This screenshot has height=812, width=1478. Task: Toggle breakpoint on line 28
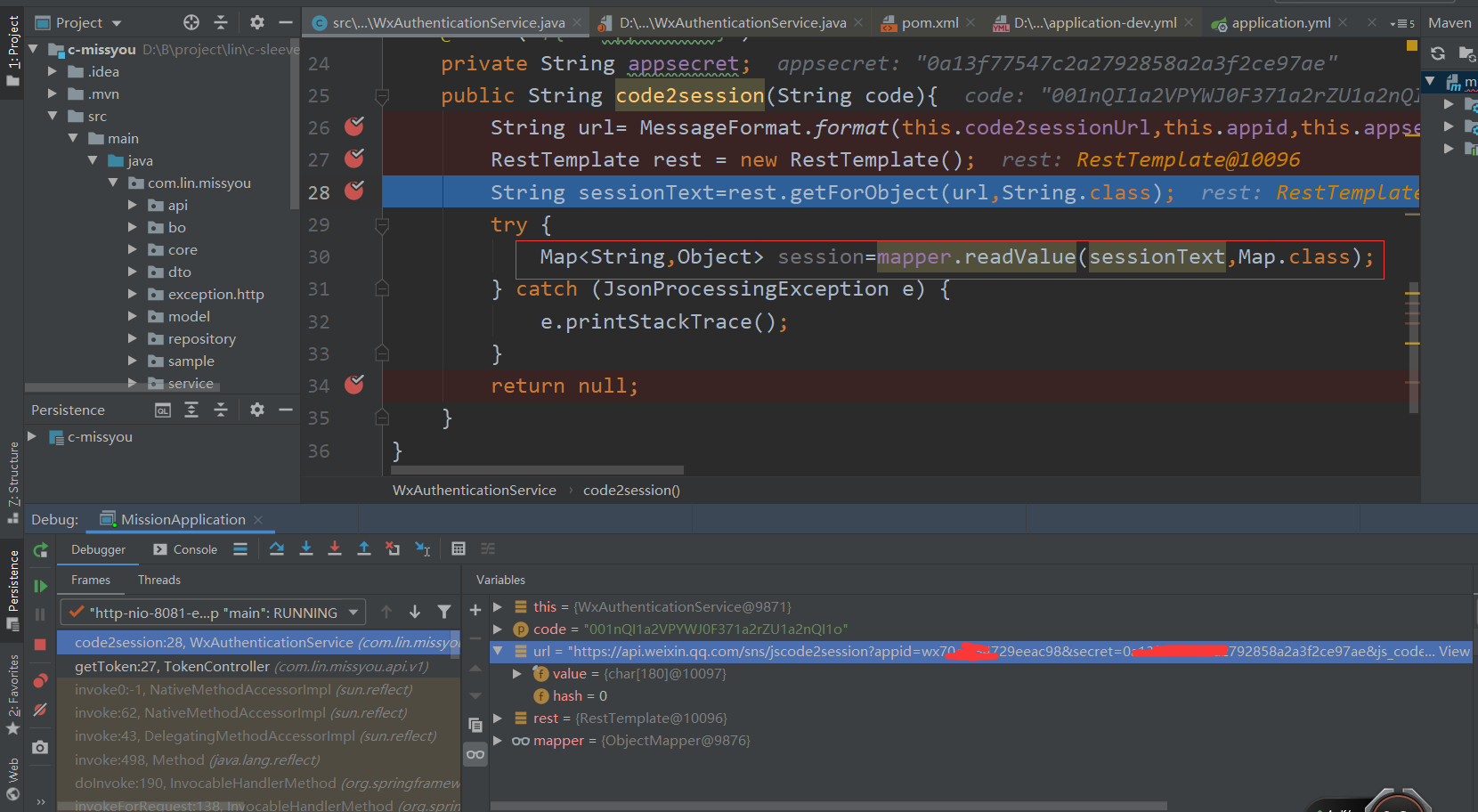tap(354, 191)
